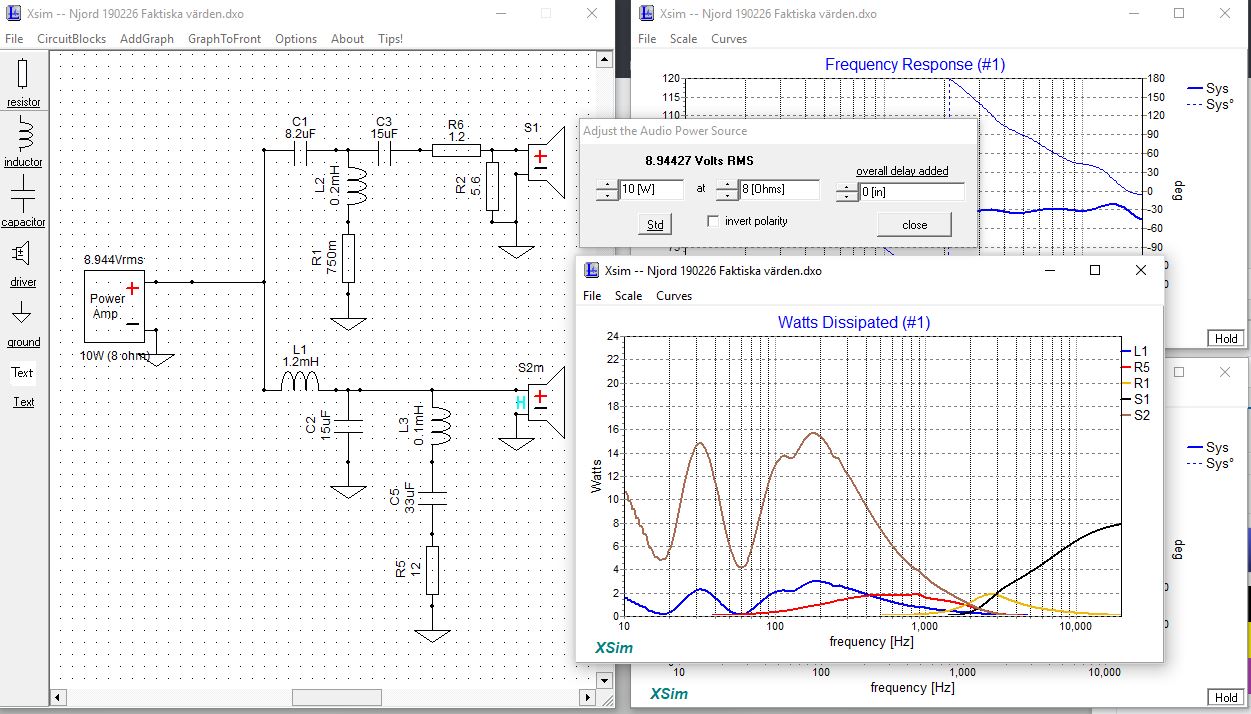
Task: Open Scale menu in Frequency Response window
Action: [x=684, y=38]
